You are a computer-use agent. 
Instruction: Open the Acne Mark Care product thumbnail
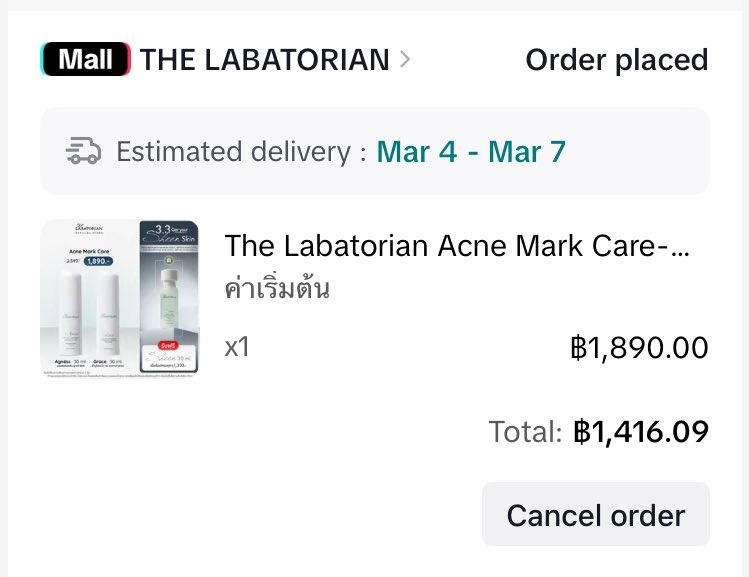point(119,299)
